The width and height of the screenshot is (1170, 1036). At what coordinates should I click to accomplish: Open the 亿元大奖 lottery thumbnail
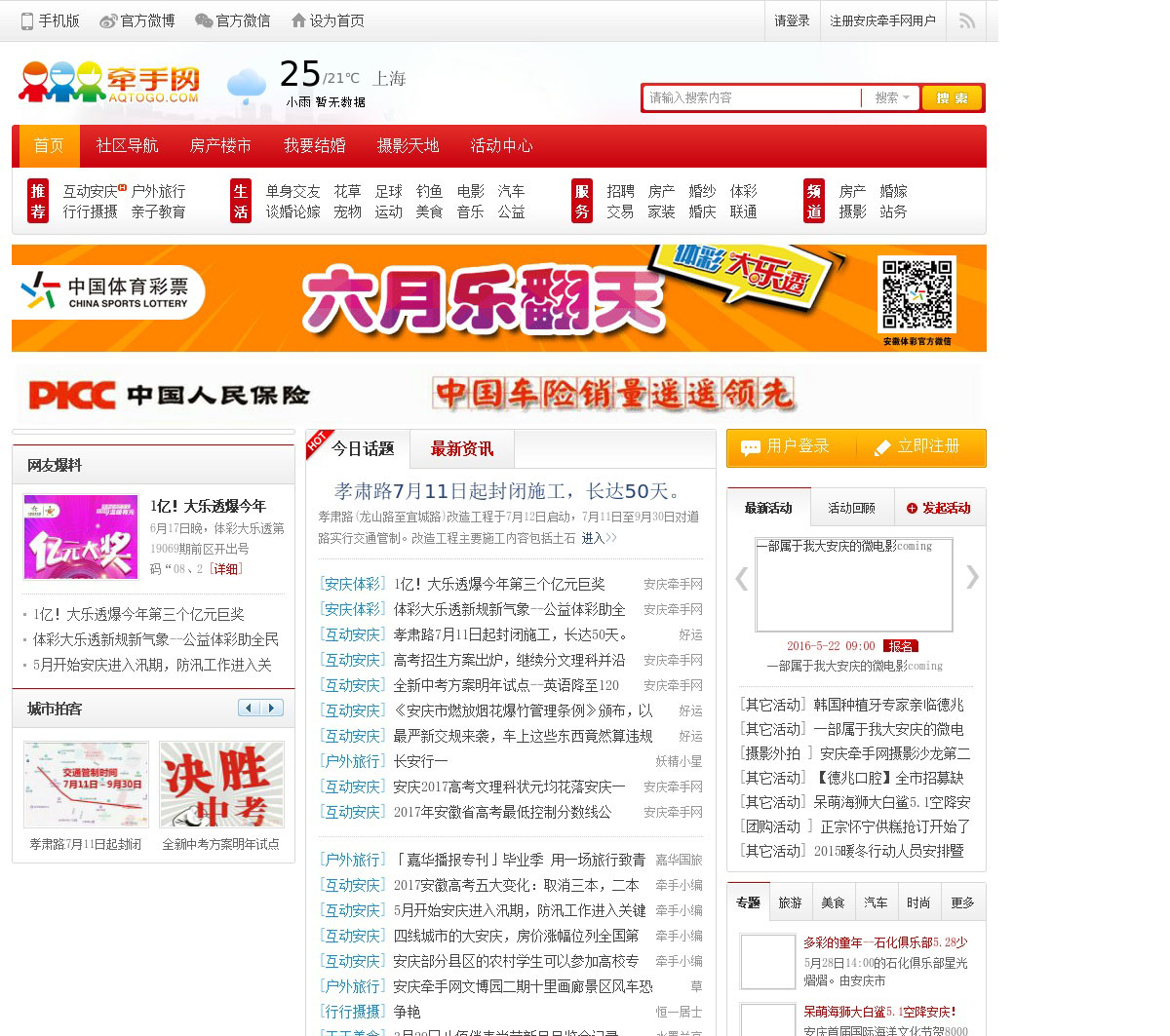(81, 537)
